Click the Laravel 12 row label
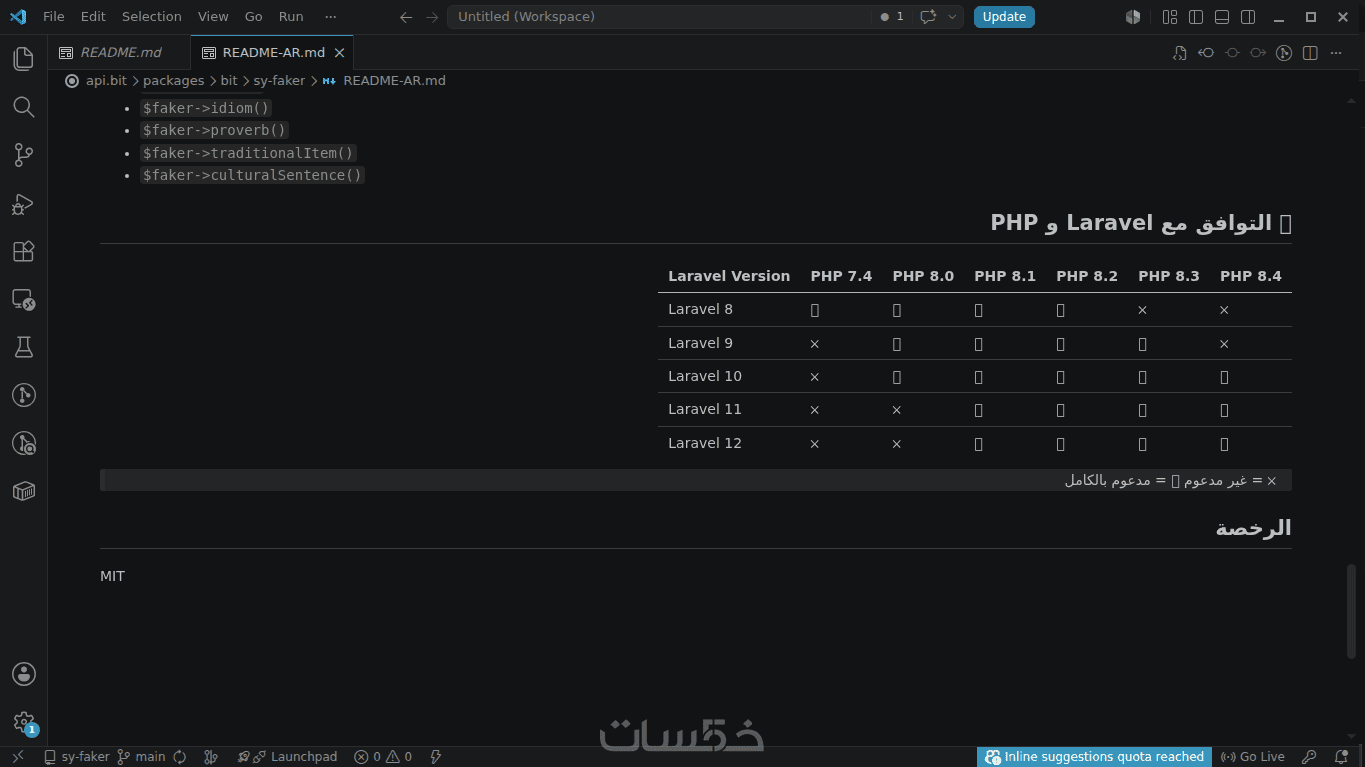 [705, 443]
